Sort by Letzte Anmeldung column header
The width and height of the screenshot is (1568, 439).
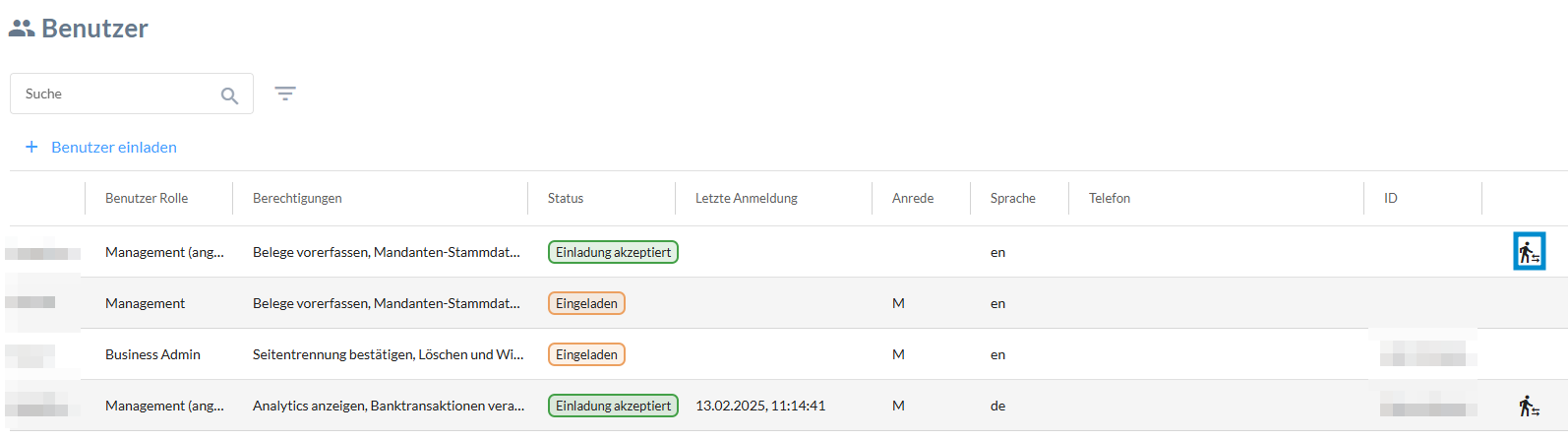(747, 198)
